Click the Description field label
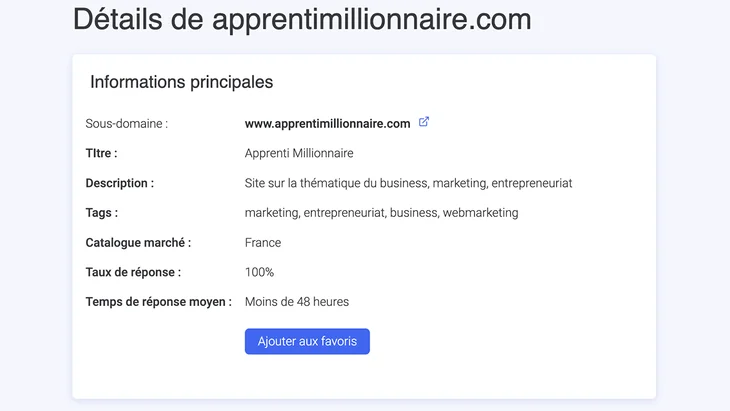 pos(120,183)
